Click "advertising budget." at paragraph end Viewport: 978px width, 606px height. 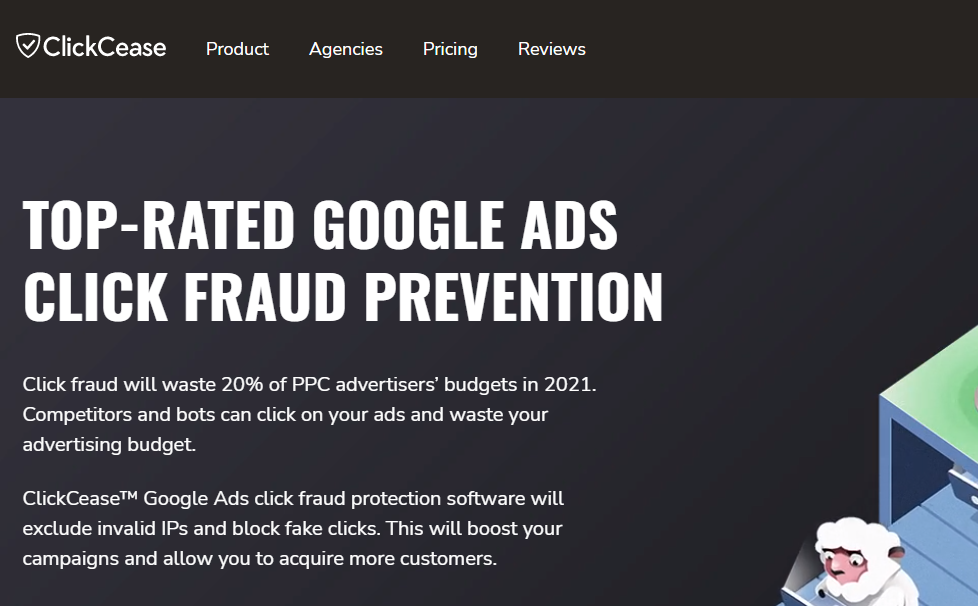tap(109, 445)
